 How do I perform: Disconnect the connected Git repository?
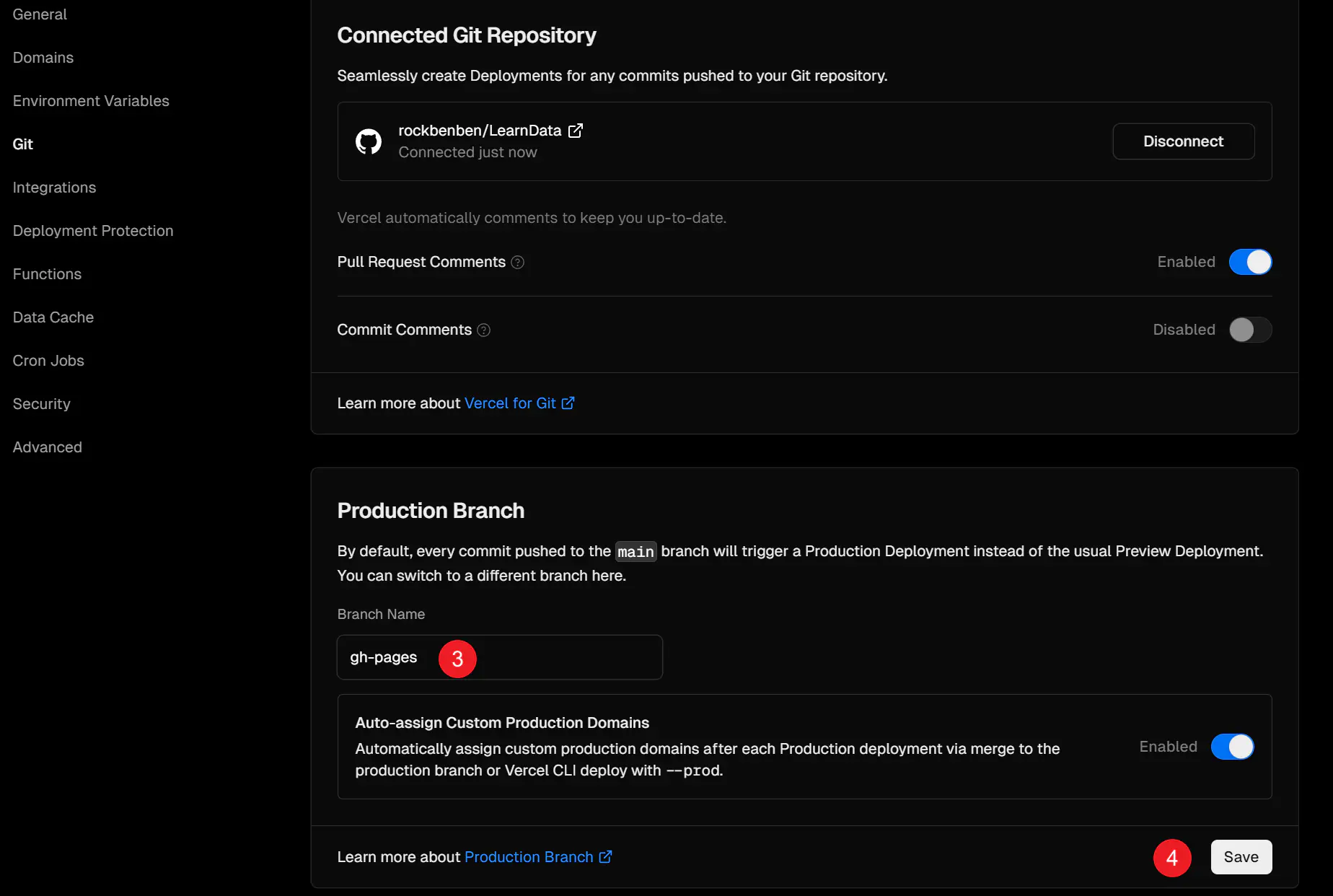point(1184,141)
